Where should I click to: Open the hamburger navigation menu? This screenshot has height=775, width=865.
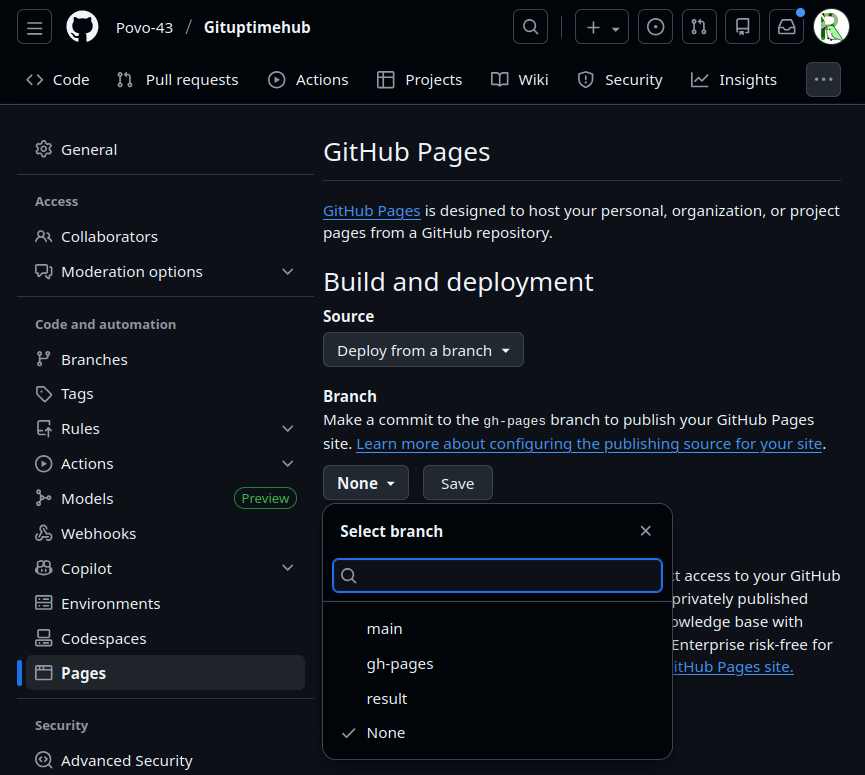point(34,27)
